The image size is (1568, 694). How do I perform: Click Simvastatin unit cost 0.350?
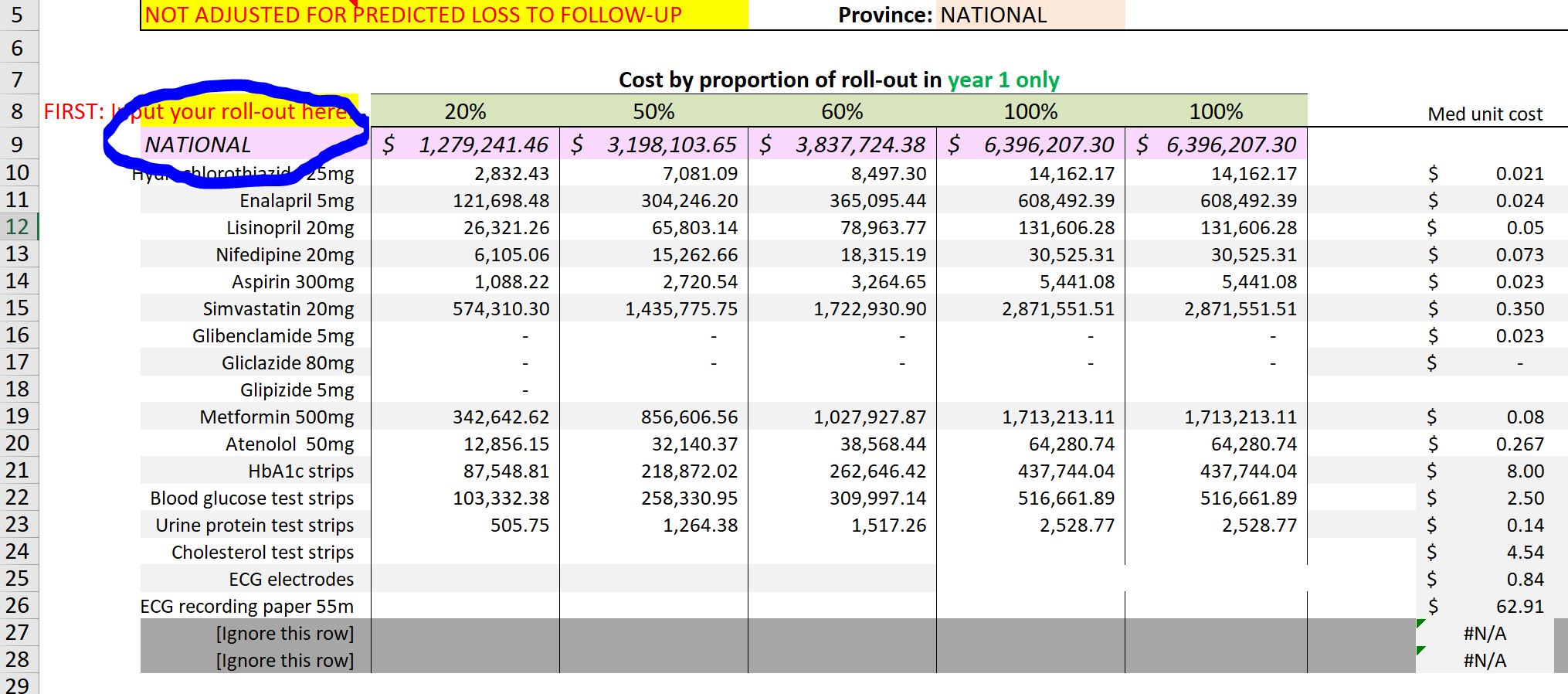[1519, 309]
